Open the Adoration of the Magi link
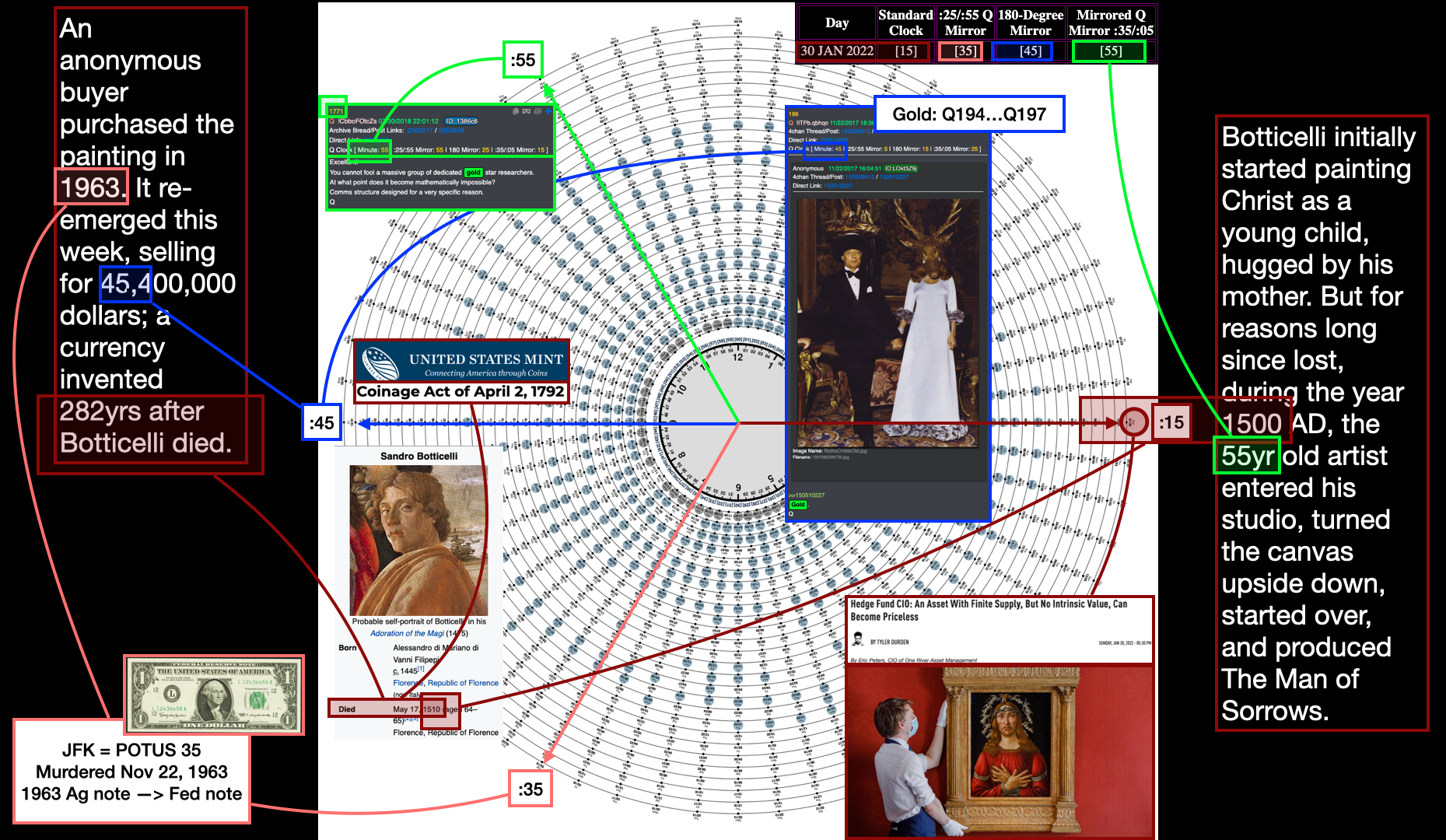The height and width of the screenshot is (840, 1446). (406, 633)
